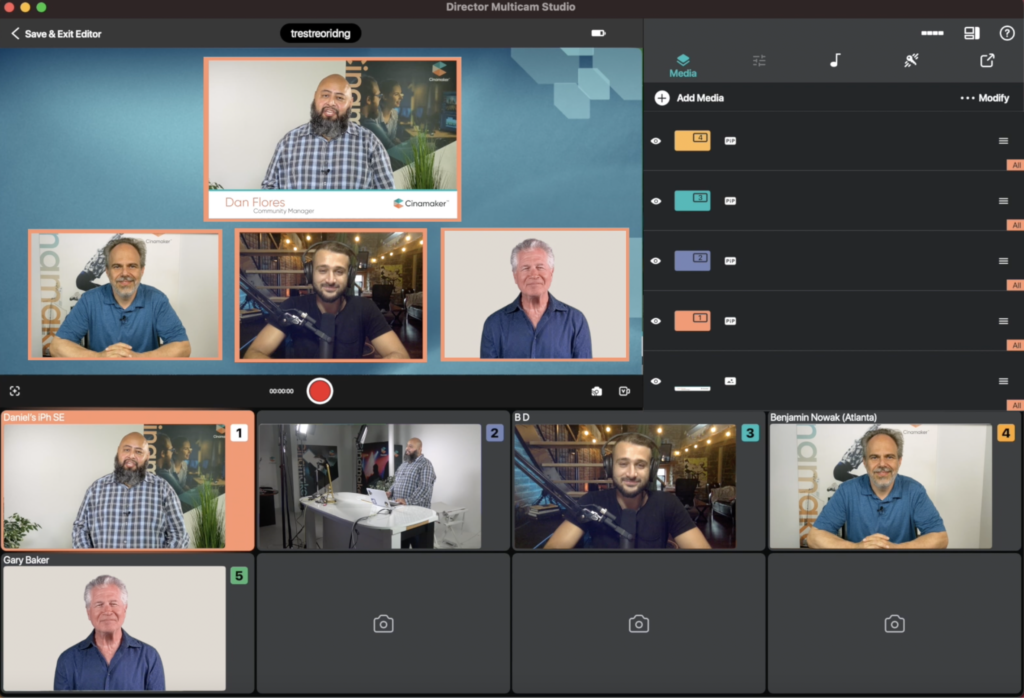Click PiP icon on teal layer 3
This screenshot has width=1024, height=698.
pos(730,201)
